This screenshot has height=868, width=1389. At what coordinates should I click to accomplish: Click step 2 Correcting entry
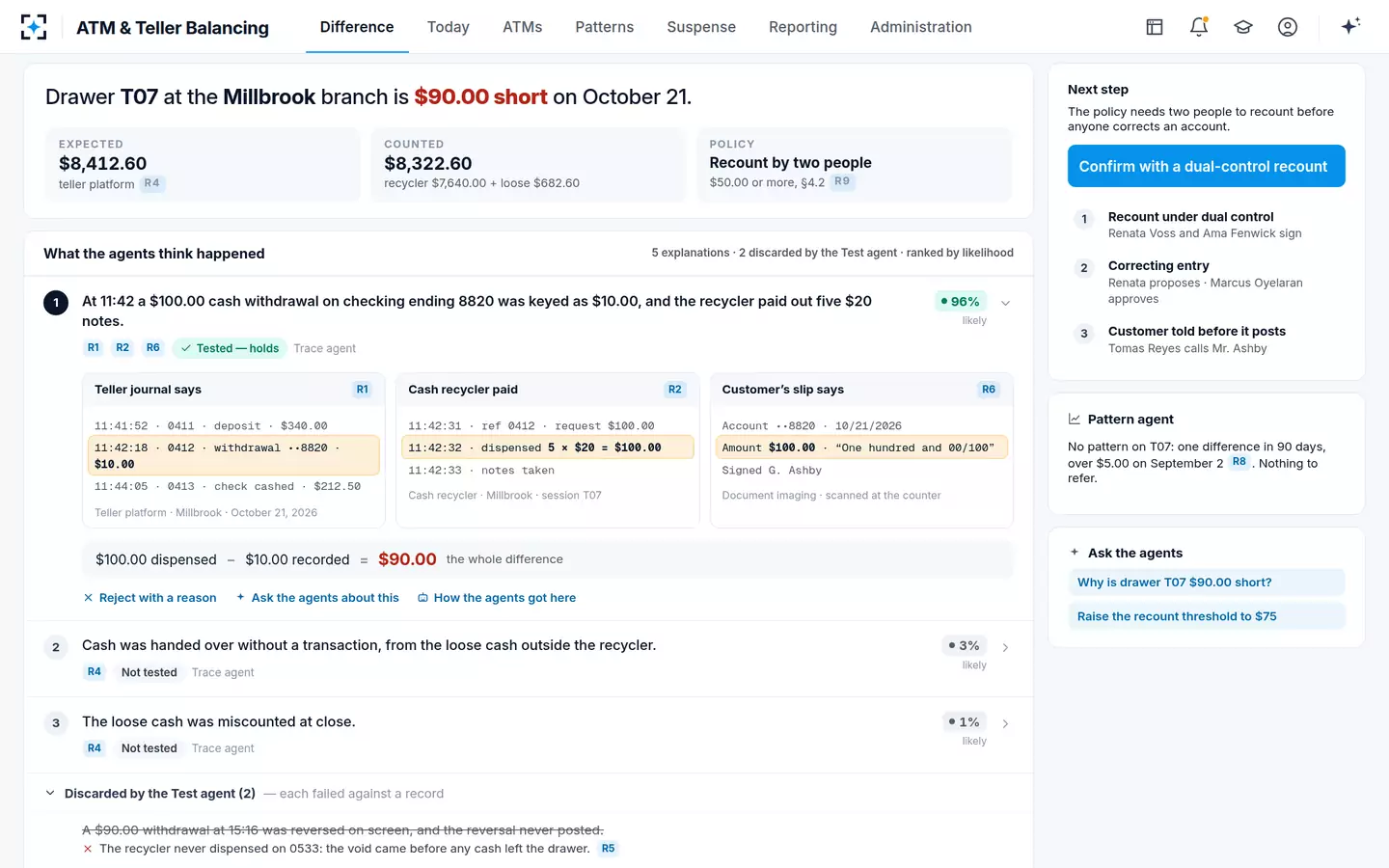point(1207,282)
